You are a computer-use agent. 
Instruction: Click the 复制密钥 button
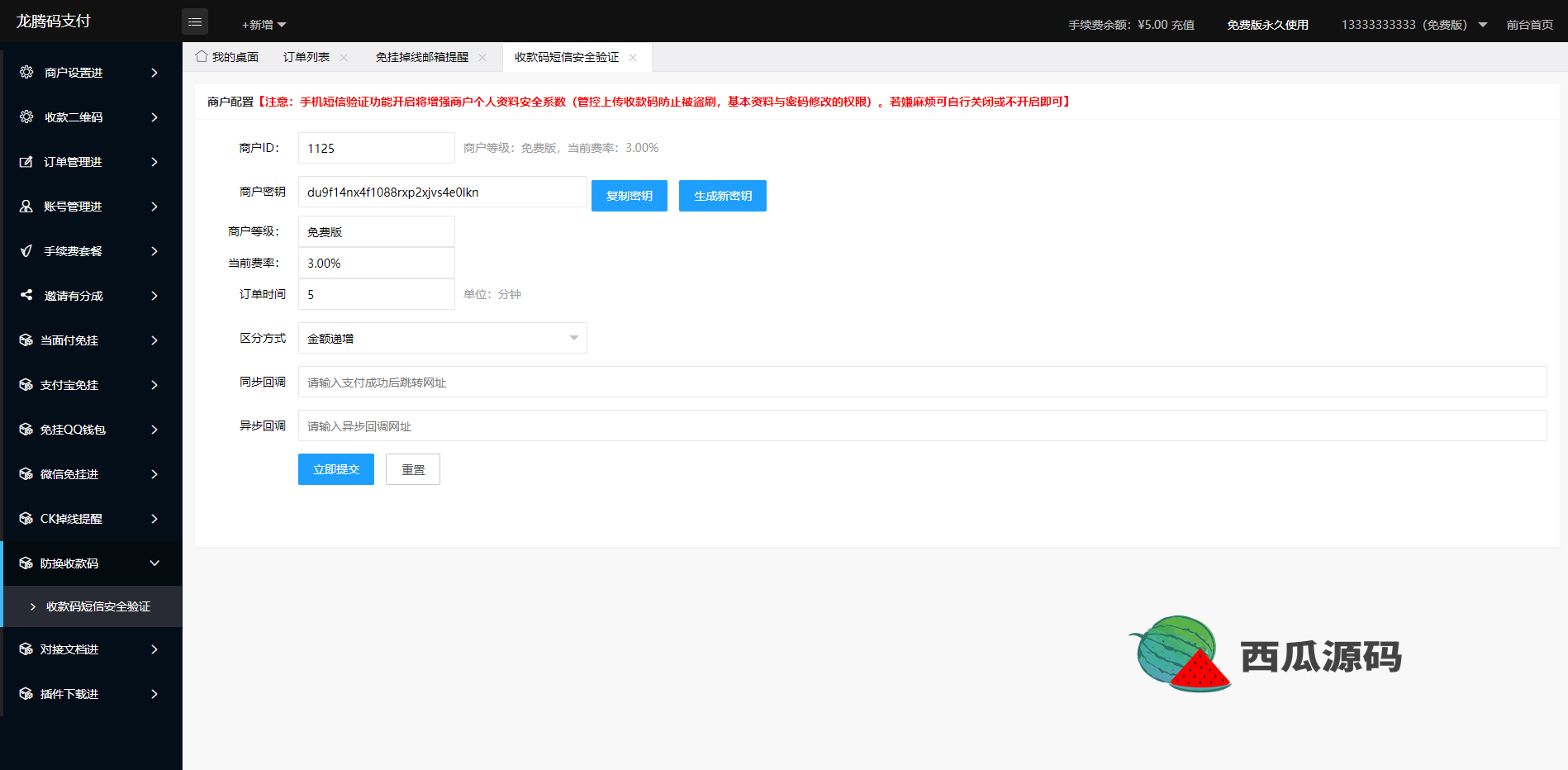(x=629, y=196)
